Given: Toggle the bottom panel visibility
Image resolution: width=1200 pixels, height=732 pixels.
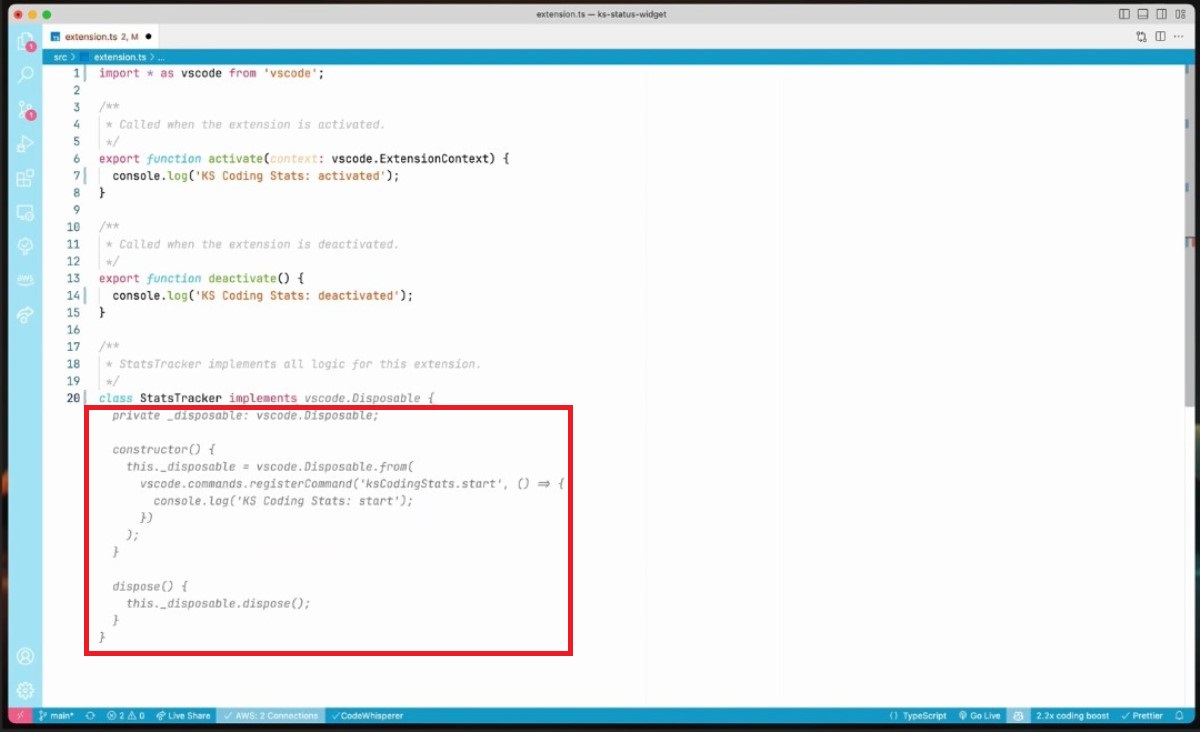Looking at the screenshot, I should [x=1144, y=15].
